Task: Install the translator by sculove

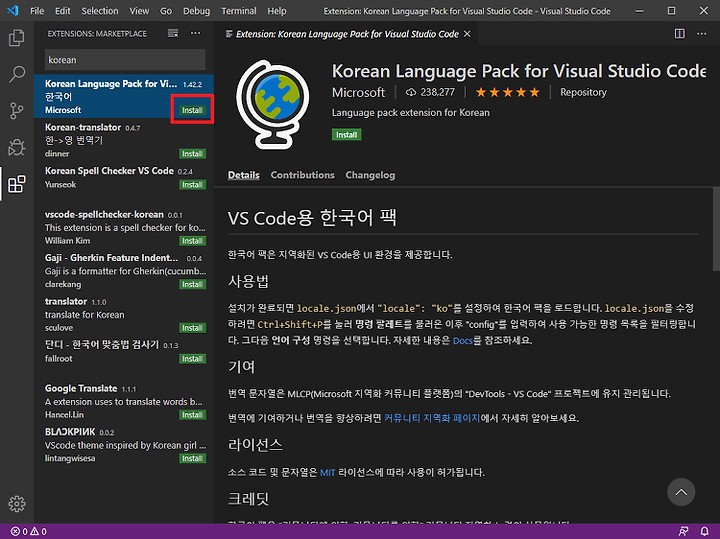Action: pos(192,328)
